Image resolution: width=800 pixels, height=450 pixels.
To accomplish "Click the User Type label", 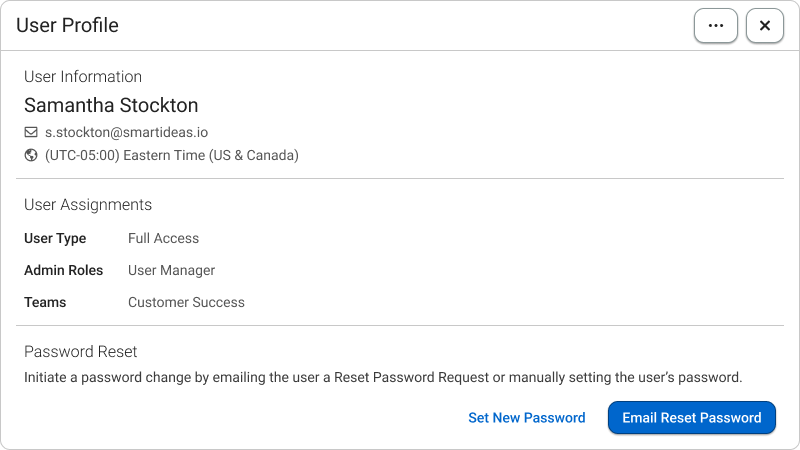I will point(55,238).
